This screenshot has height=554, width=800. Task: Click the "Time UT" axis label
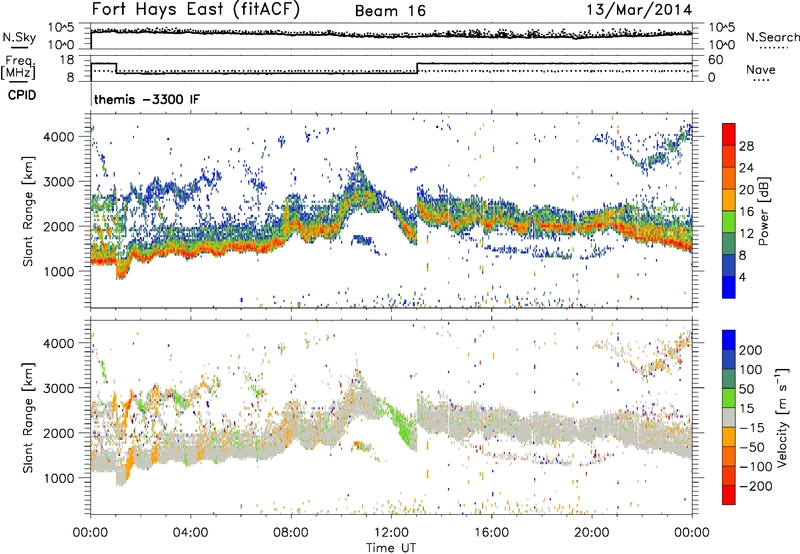391,547
